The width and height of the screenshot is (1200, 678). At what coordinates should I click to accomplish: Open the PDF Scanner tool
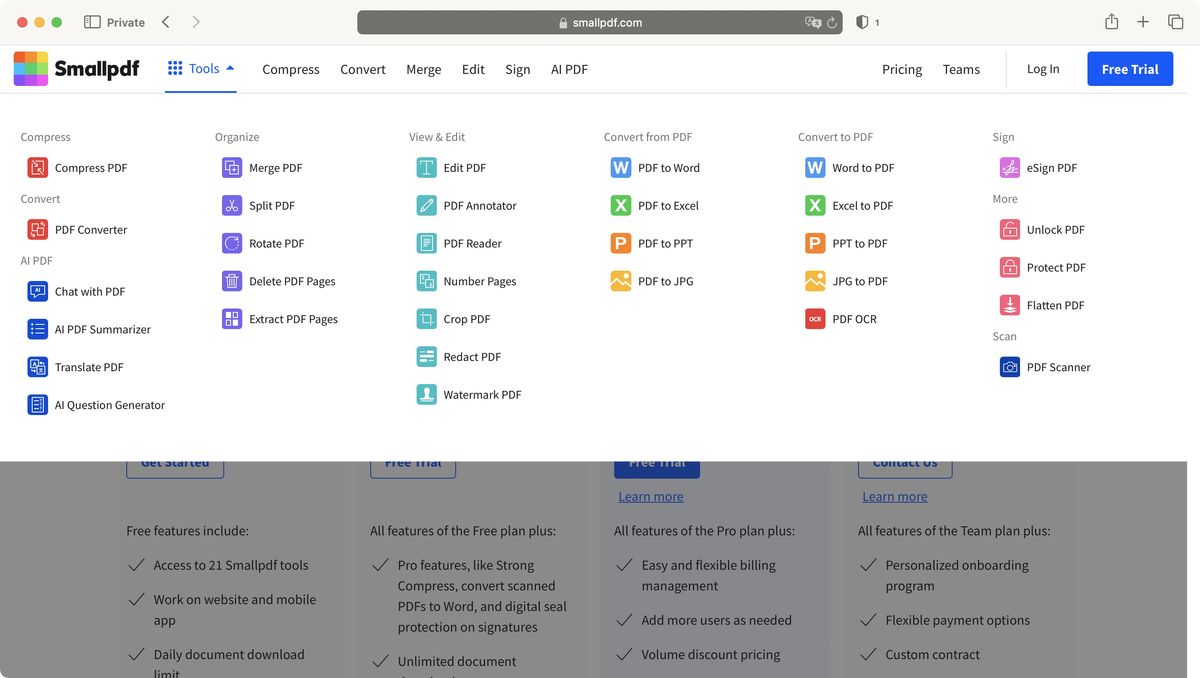tap(1060, 367)
